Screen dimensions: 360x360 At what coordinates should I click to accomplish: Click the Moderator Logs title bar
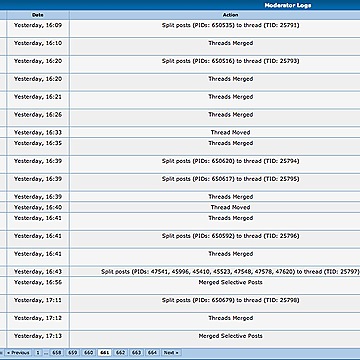coord(180,5)
